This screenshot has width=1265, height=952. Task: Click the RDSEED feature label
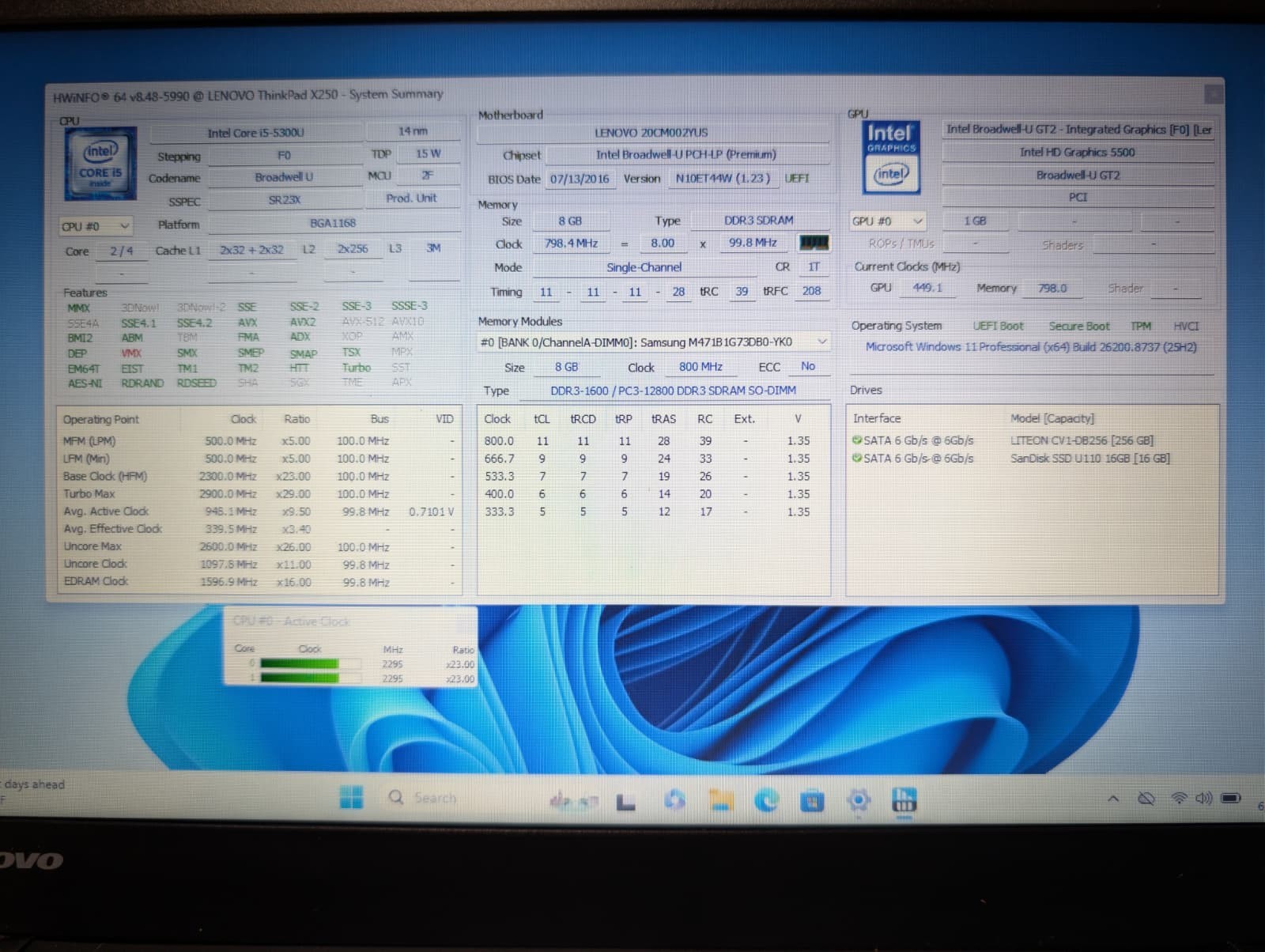[196, 383]
